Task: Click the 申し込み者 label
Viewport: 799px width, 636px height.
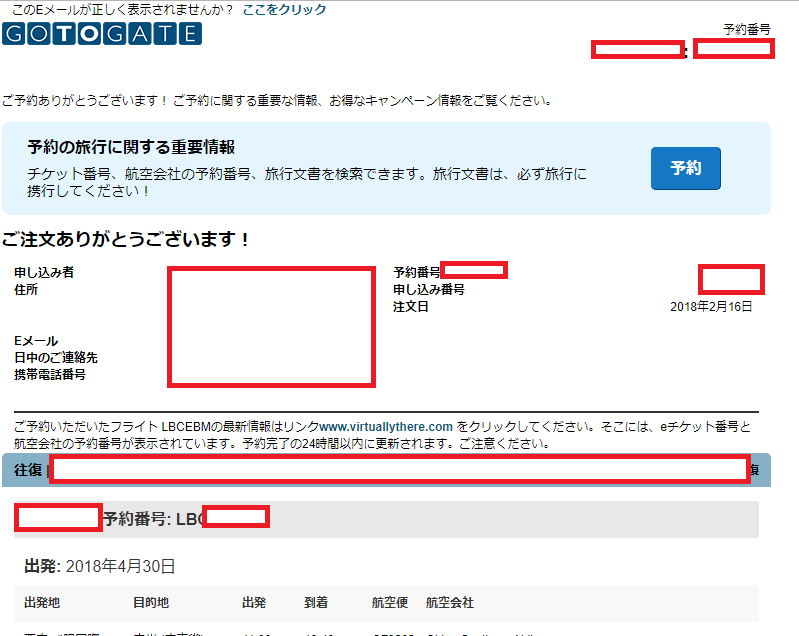Action: coord(43,272)
